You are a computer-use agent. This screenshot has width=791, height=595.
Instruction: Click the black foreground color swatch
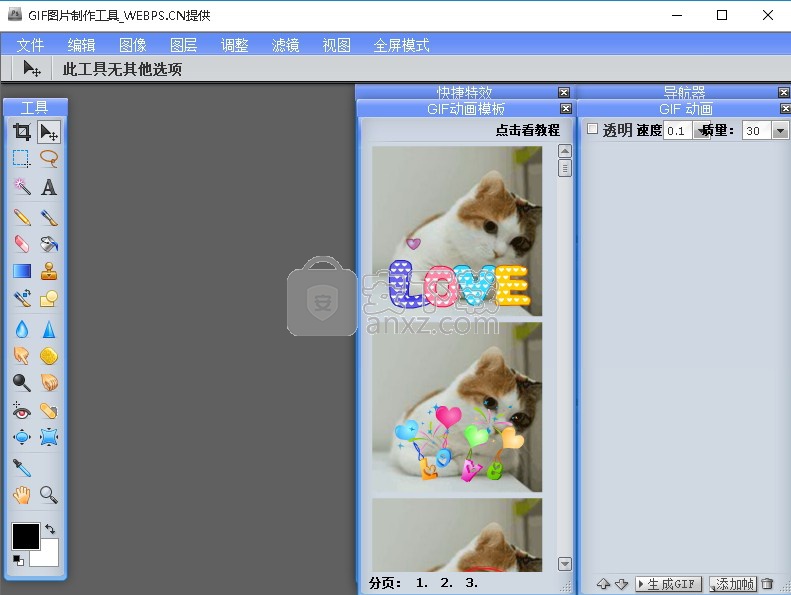click(x=25, y=536)
